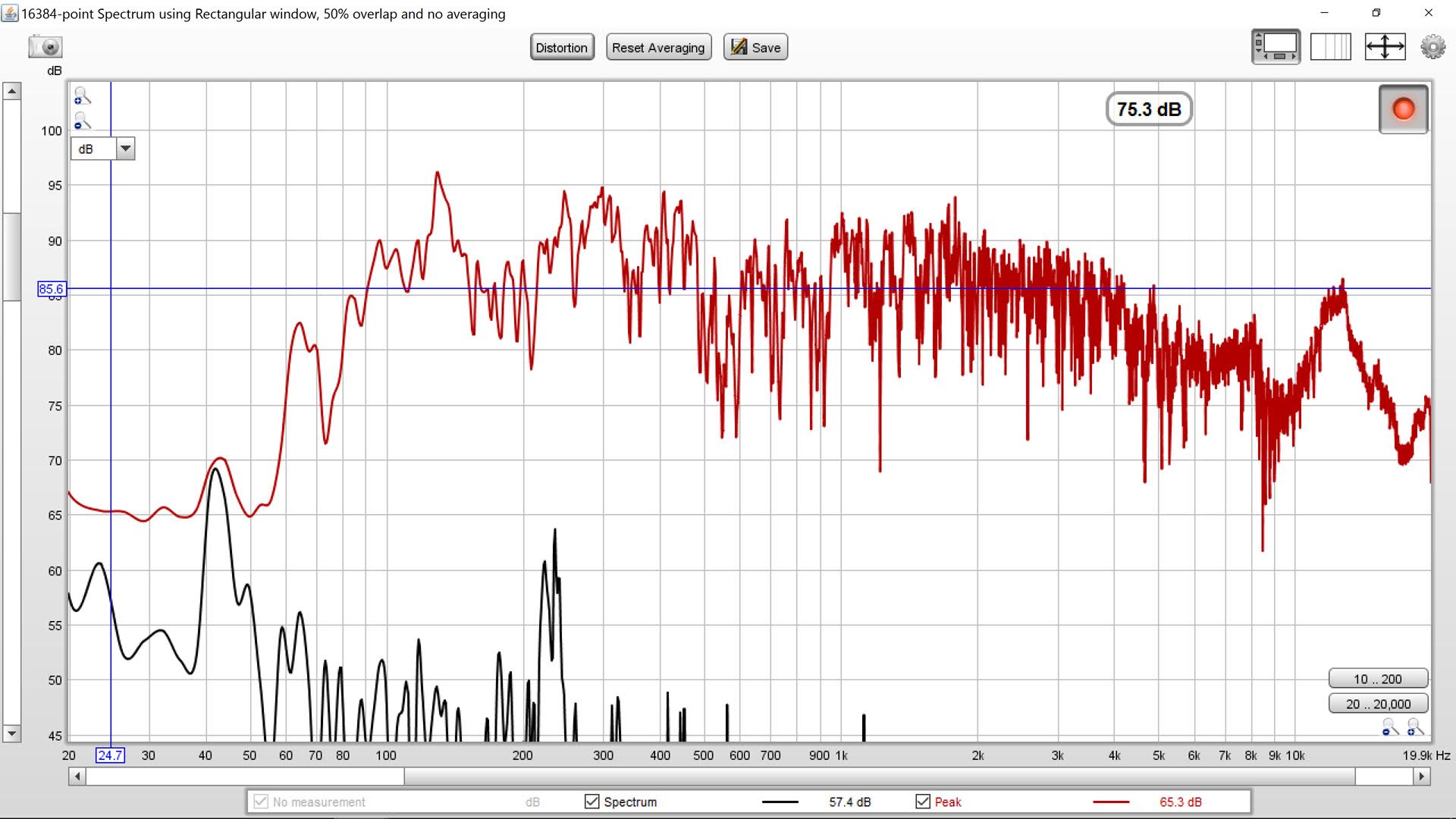Open graph settings gear
1456x819 pixels.
pos(1432,47)
